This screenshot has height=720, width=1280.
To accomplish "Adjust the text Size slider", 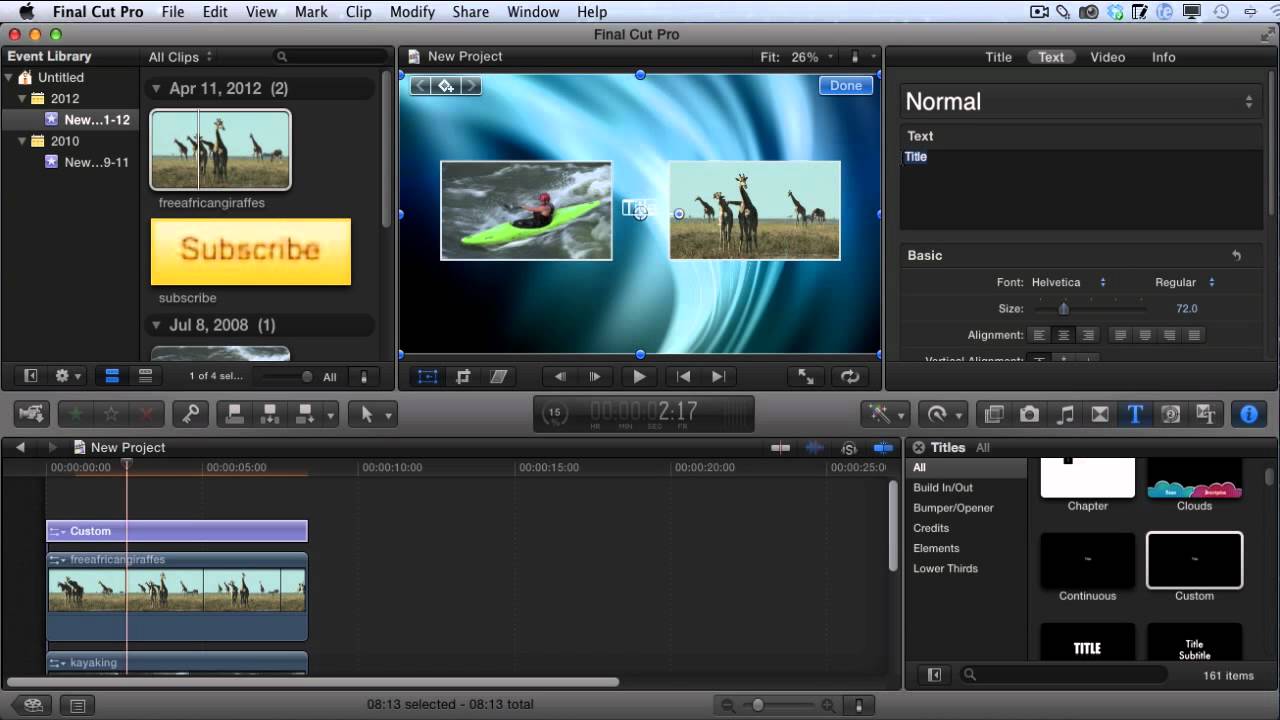I will click(x=1063, y=309).
